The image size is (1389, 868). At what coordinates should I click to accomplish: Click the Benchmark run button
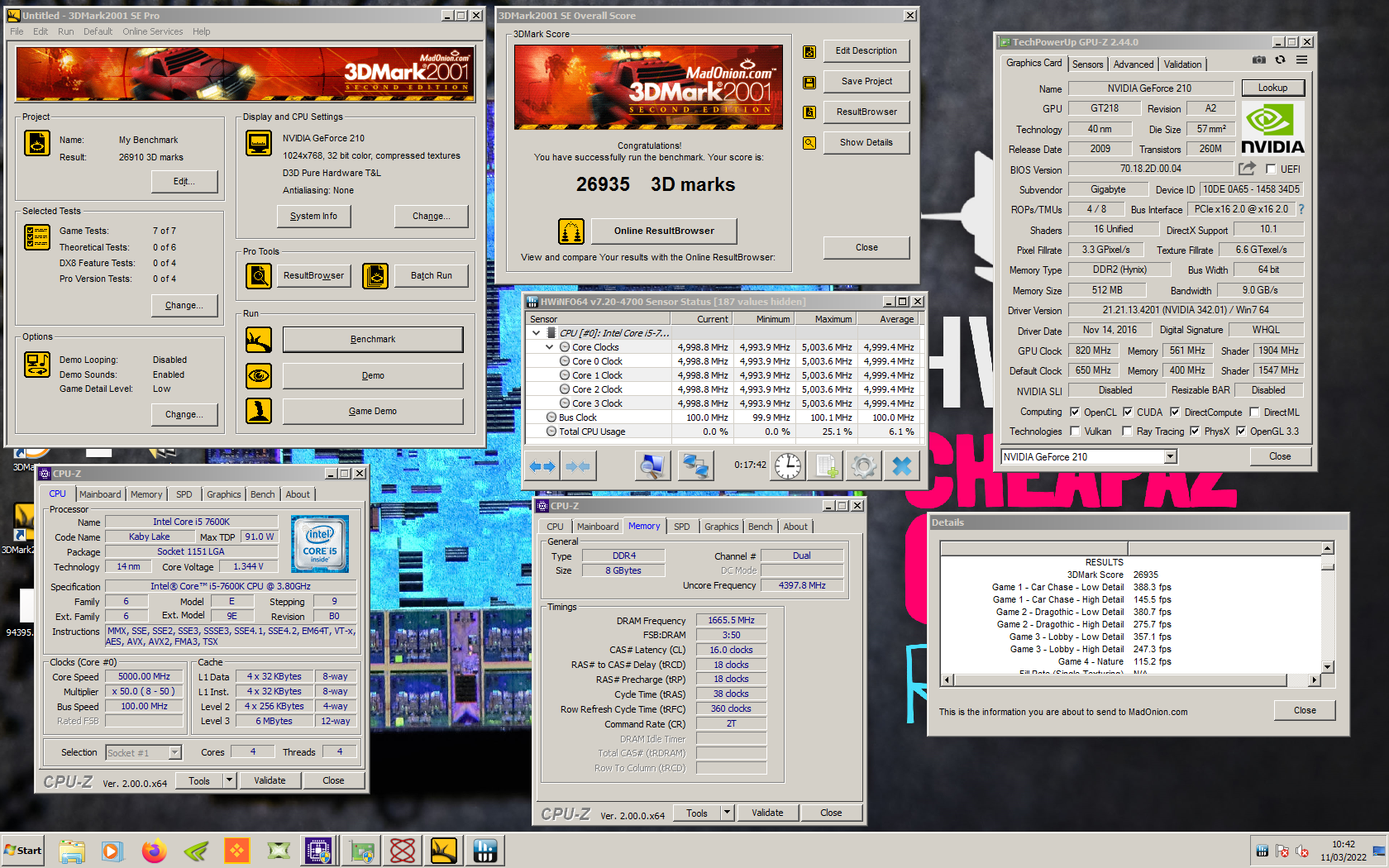coord(373,339)
